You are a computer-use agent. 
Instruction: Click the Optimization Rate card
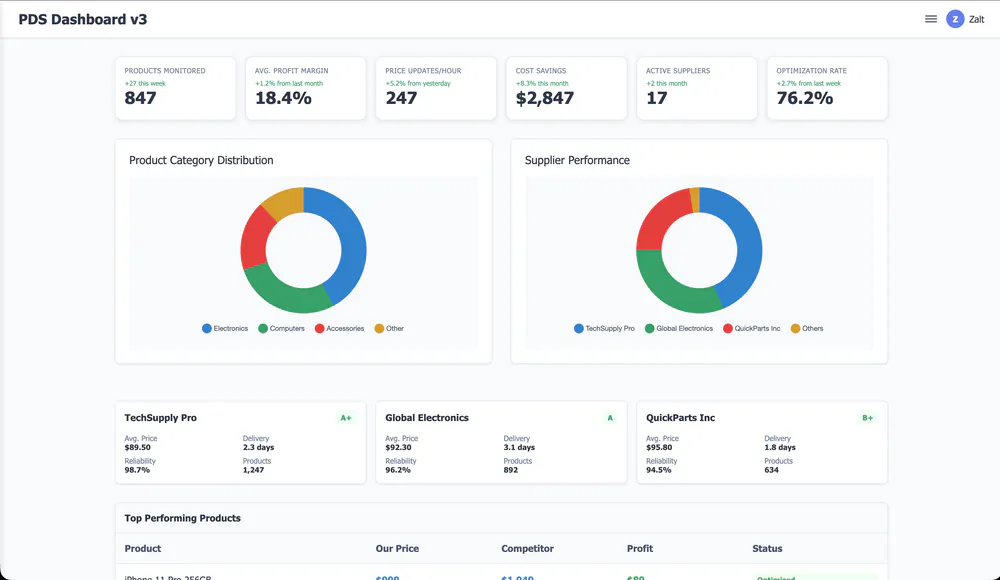point(827,88)
